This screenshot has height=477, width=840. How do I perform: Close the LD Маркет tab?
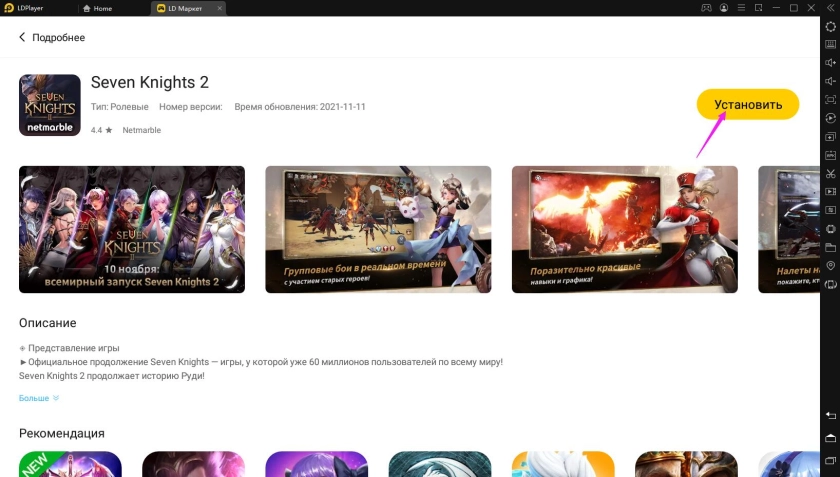220,8
